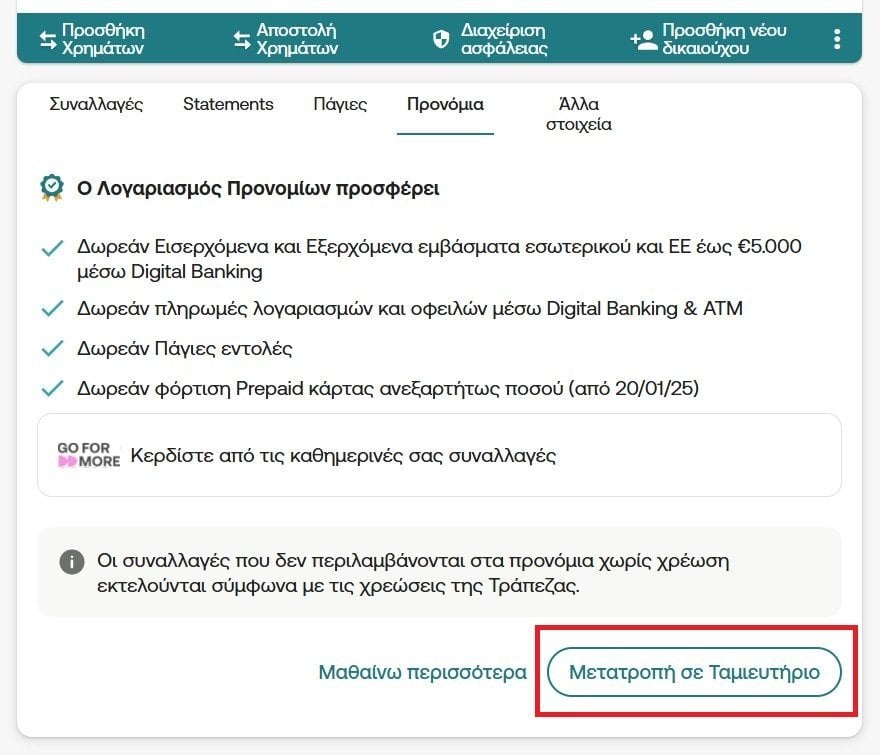Image resolution: width=880 pixels, height=755 pixels.
Task: Click Αποστολή Χρημάτων label in top bar
Action: (297, 39)
